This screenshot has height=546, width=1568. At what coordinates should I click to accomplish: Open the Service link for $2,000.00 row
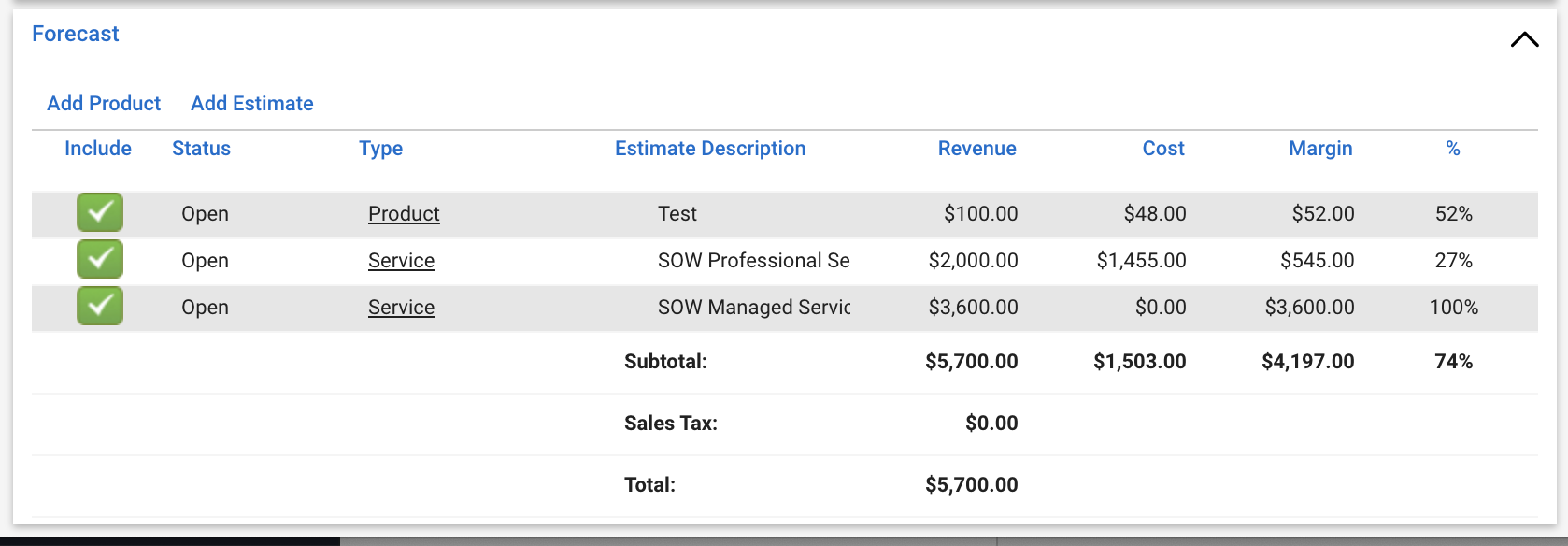[401, 261]
